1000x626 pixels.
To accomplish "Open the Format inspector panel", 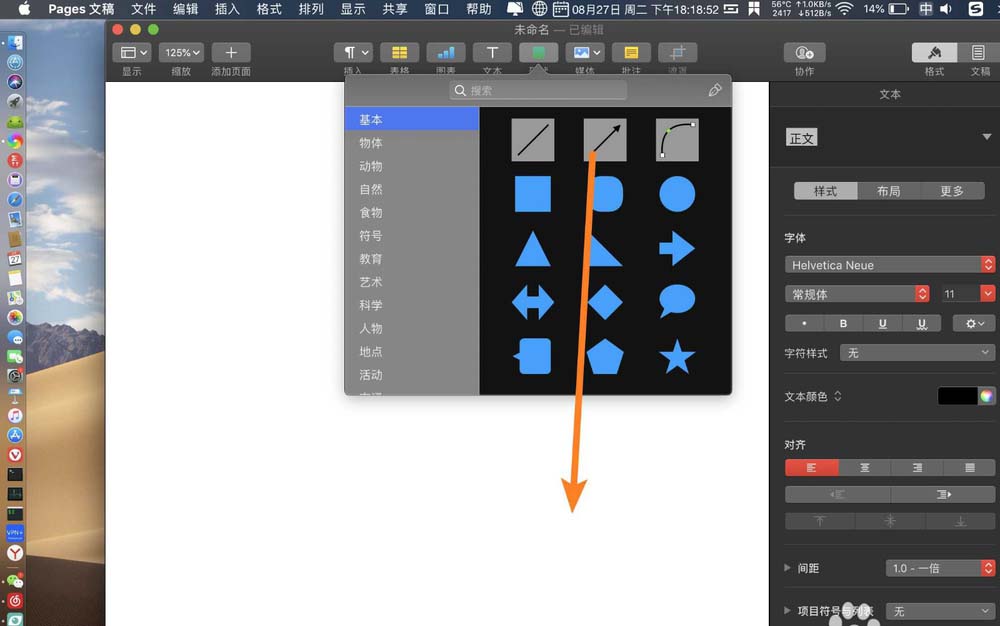I will [x=934, y=52].
